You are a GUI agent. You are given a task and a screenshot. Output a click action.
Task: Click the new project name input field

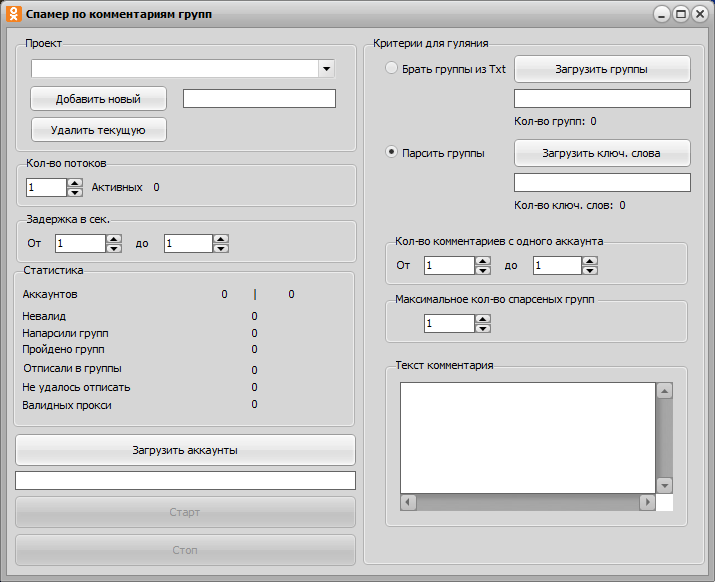tap(259, 99)
